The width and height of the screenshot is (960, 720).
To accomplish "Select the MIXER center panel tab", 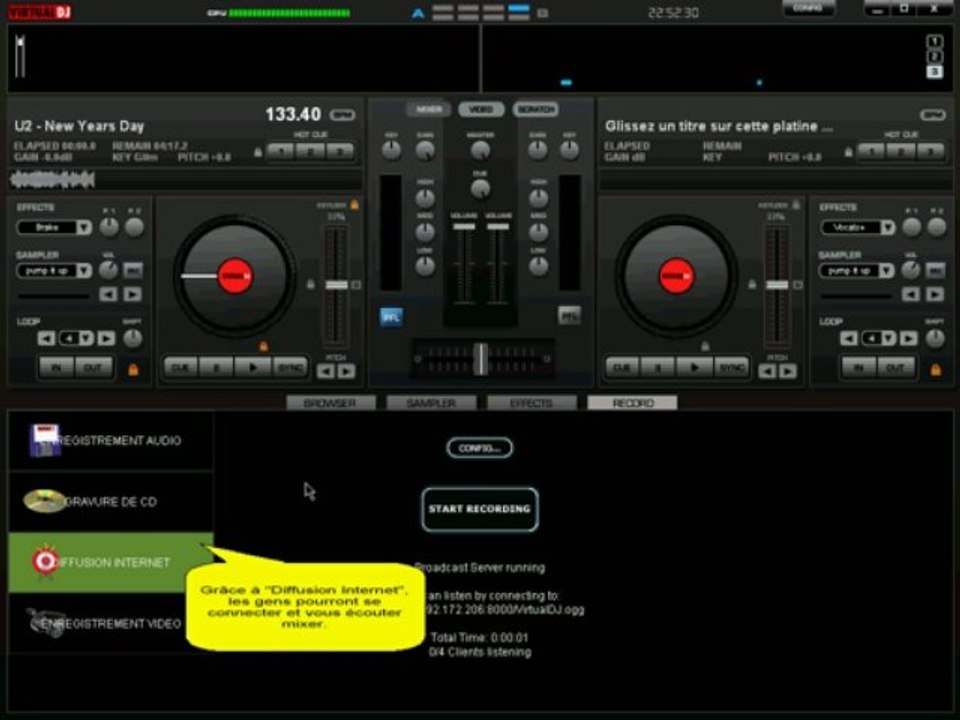I will [429, 110].
